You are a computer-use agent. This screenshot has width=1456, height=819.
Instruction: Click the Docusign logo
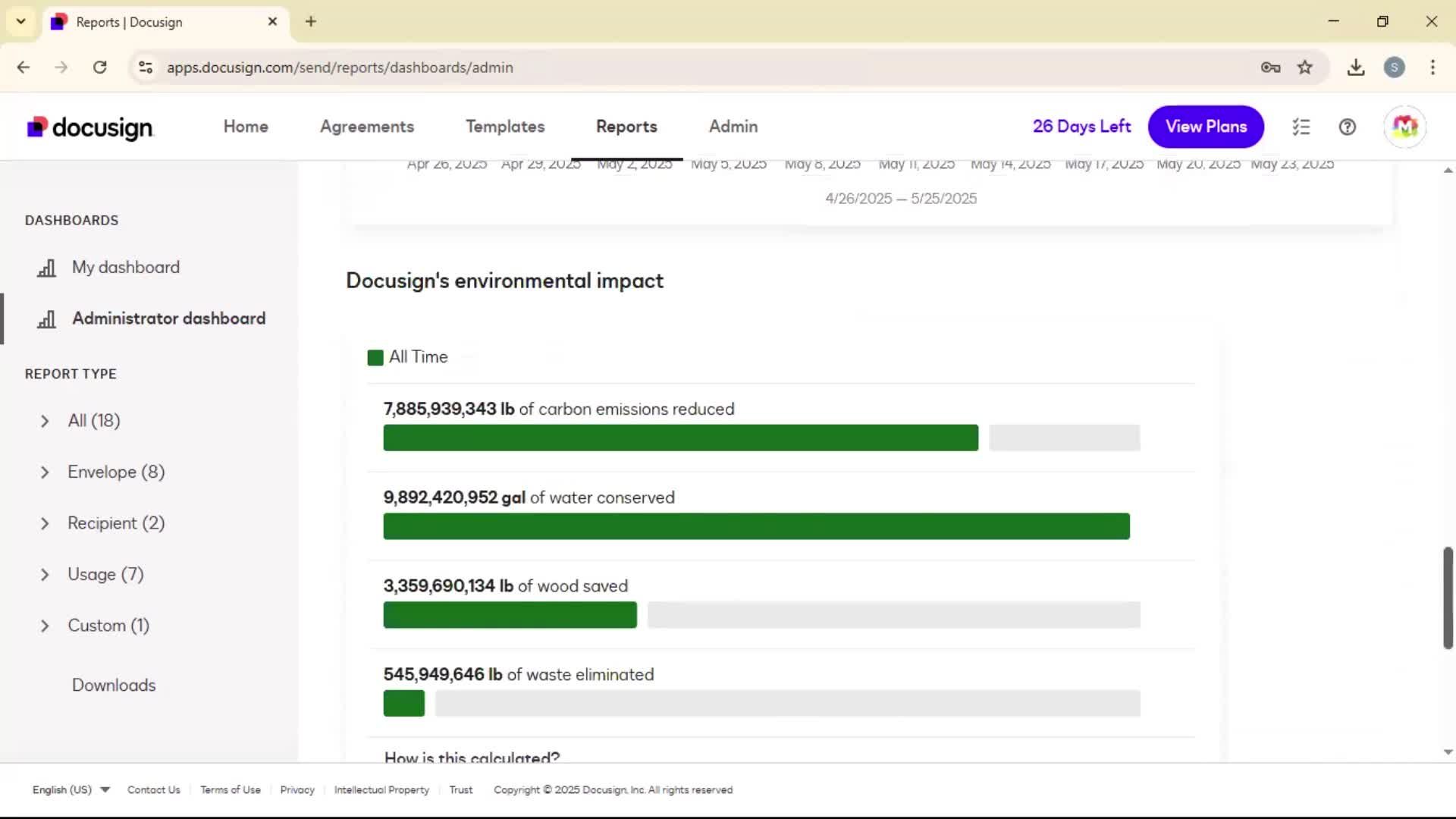point(90,127)
